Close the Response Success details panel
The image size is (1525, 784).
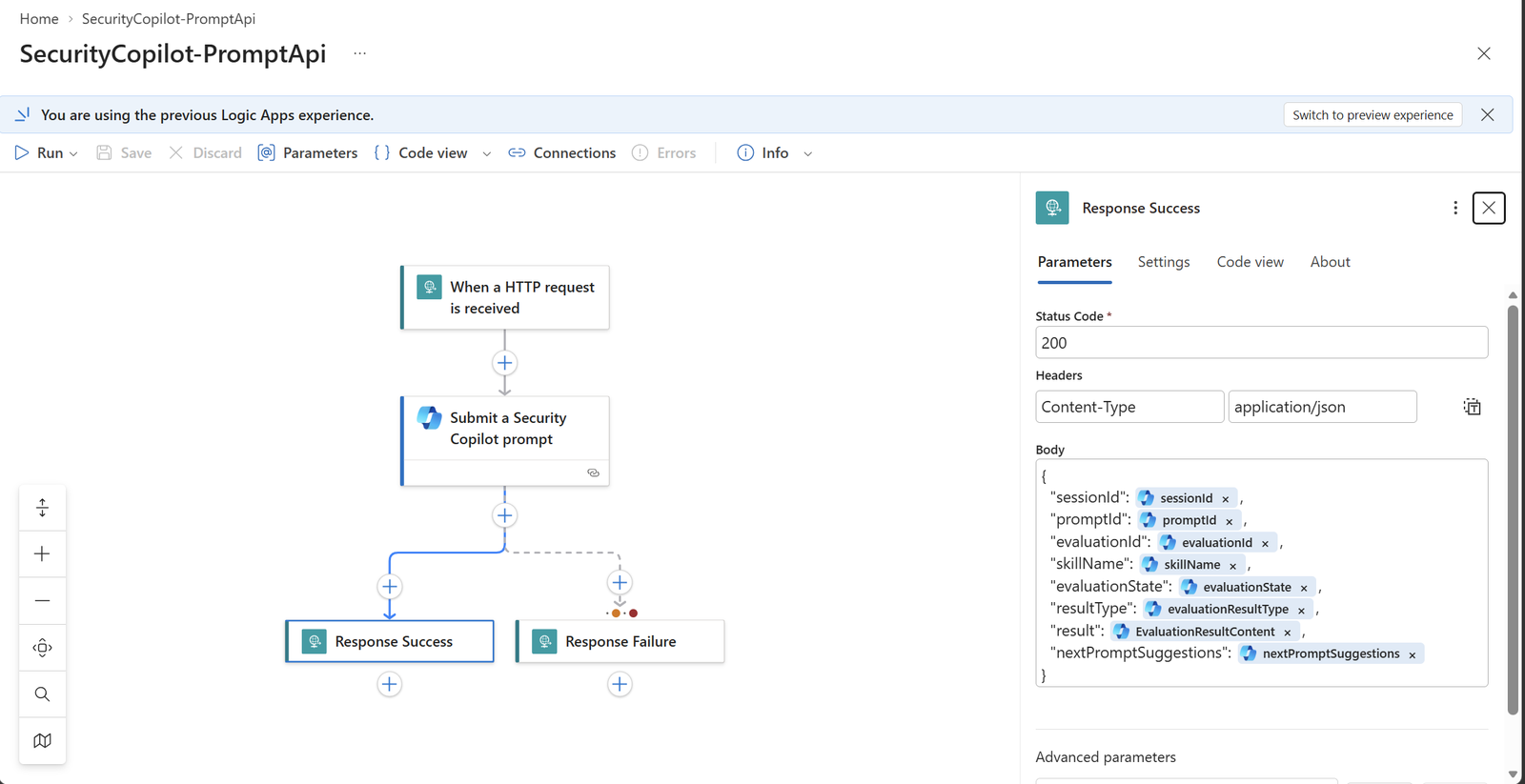click(1489, 208)
